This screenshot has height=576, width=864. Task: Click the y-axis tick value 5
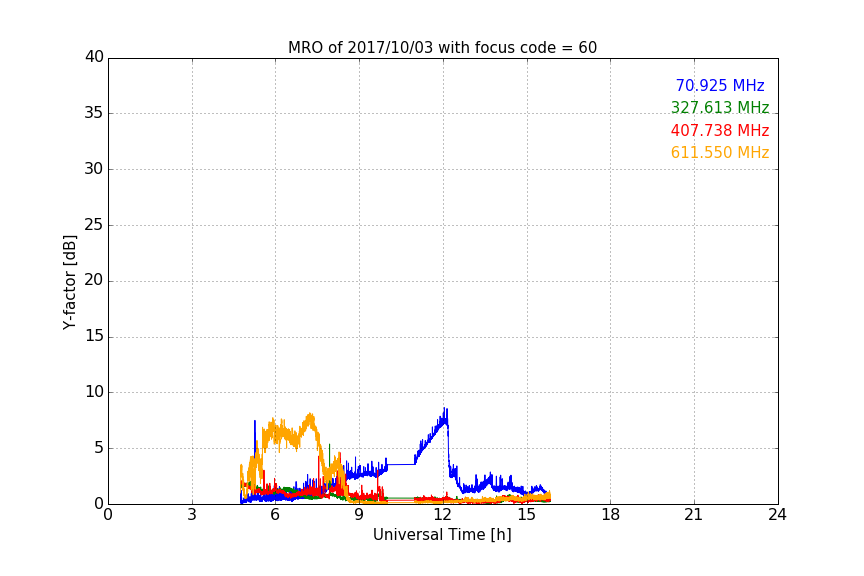click(x=99, y=448)
